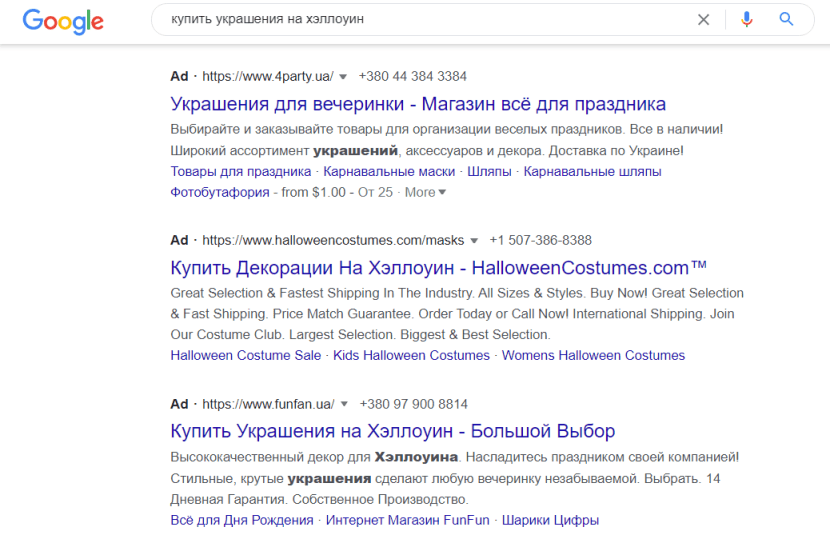Image resolution: width=830 pixels, height=551 pixels.
Task: Expand the halloweencostumes.com ad dropdown arrow
Action: click(474, 241)
